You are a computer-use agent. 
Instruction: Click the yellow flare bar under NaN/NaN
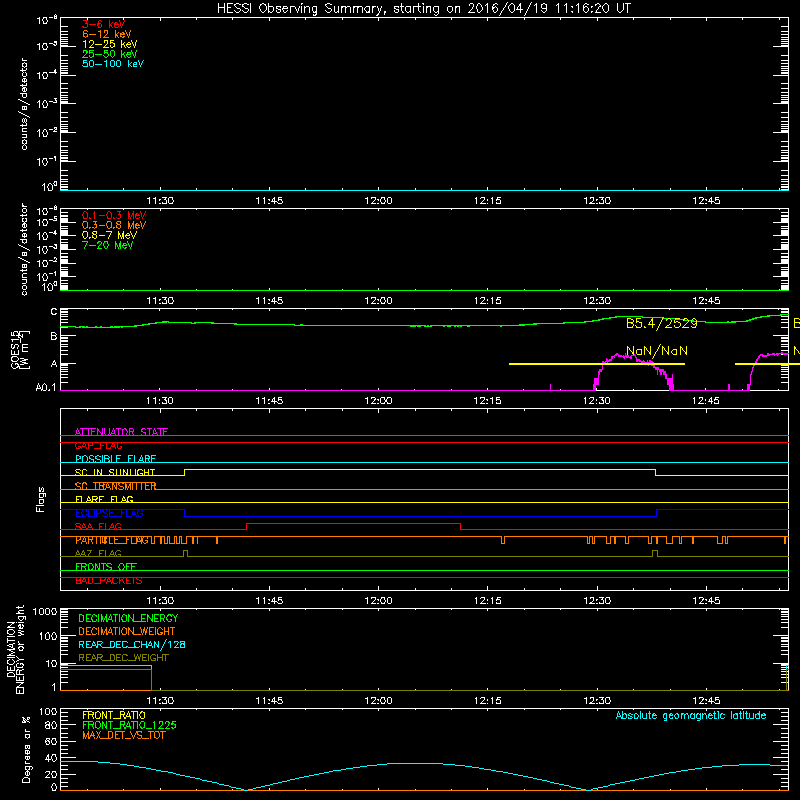click(x=597, y=364)
